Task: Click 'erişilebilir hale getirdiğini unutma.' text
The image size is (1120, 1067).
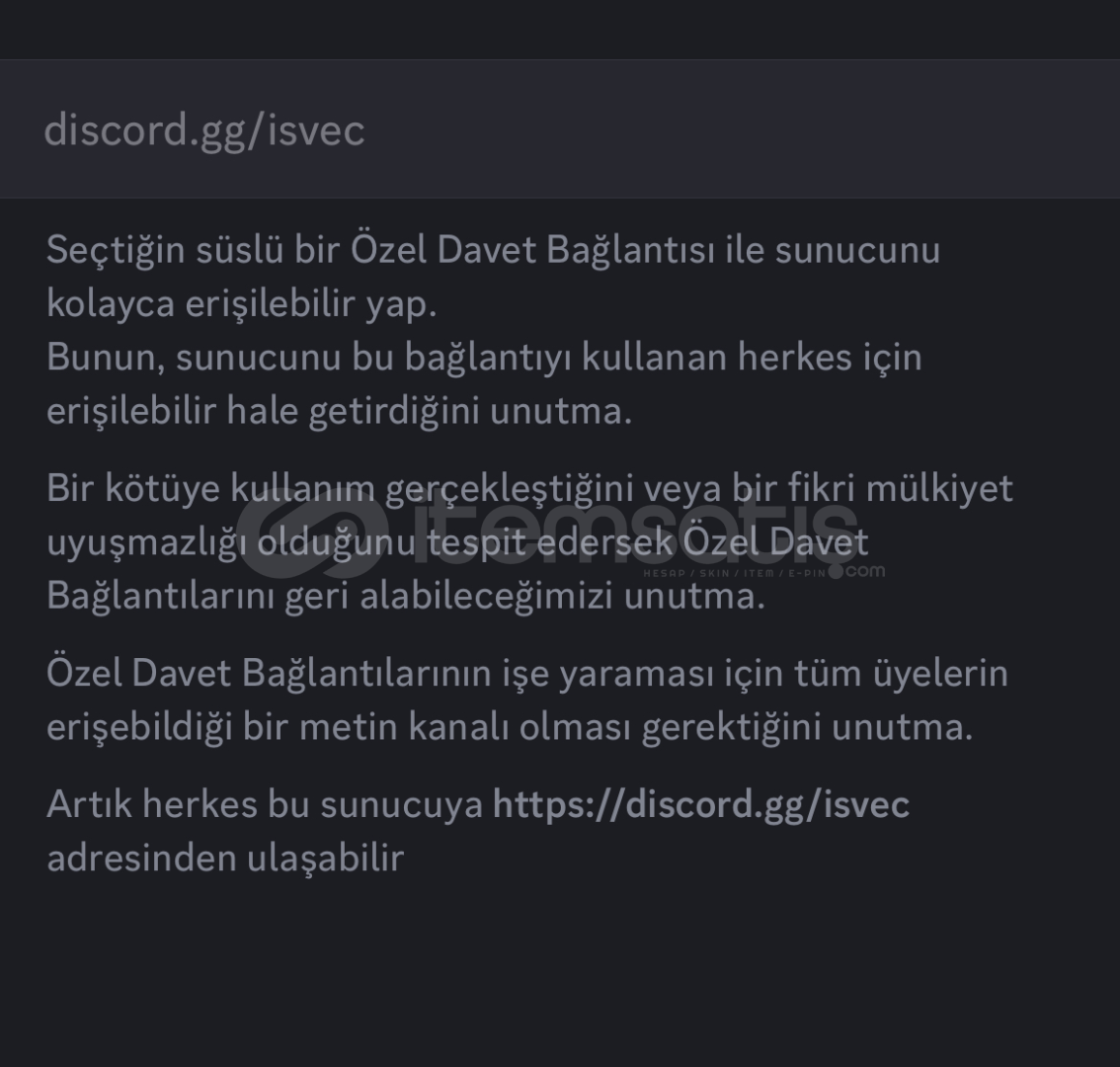Action: click(339, 410)
